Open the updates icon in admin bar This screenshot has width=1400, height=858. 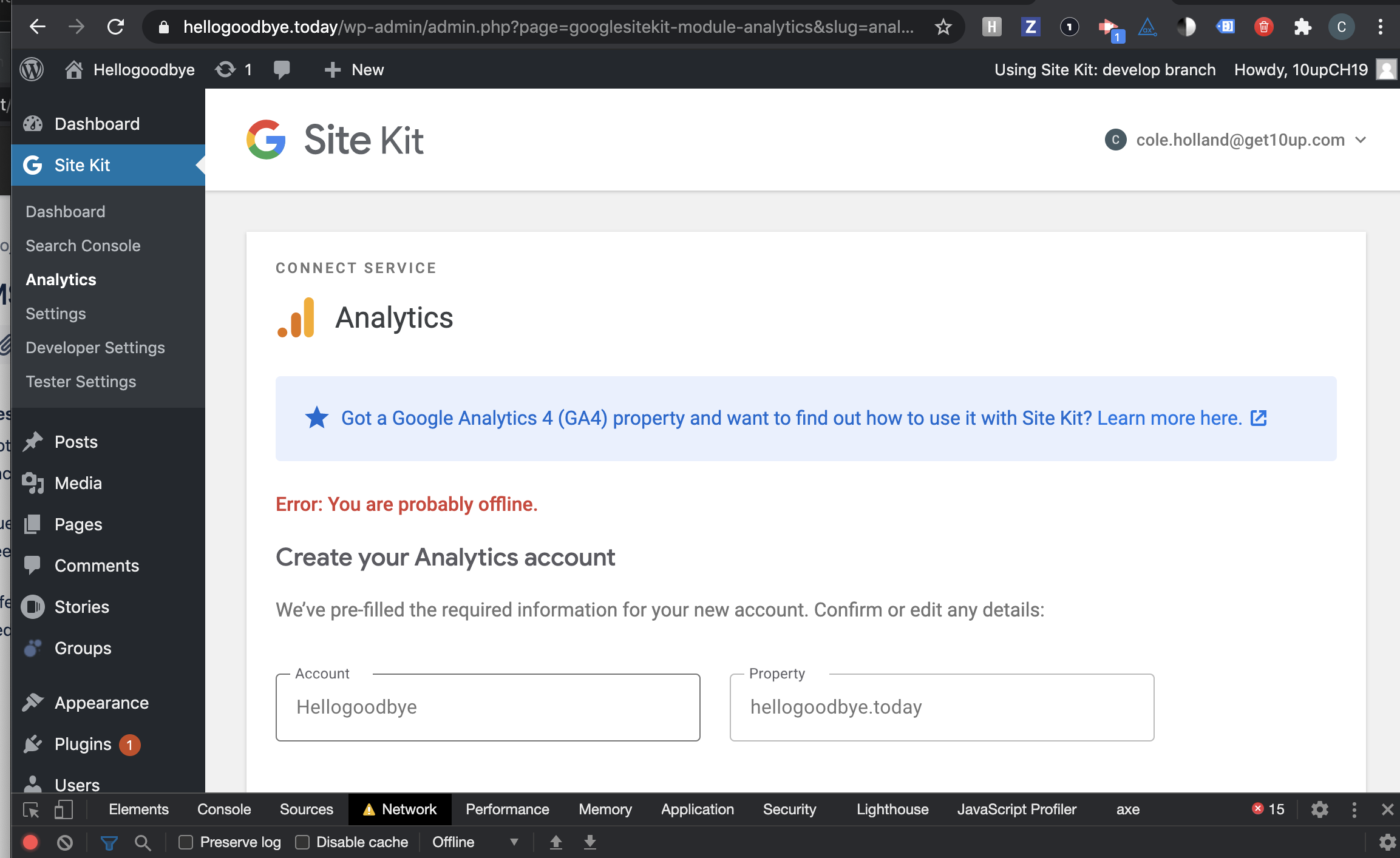tap(233, 70)
